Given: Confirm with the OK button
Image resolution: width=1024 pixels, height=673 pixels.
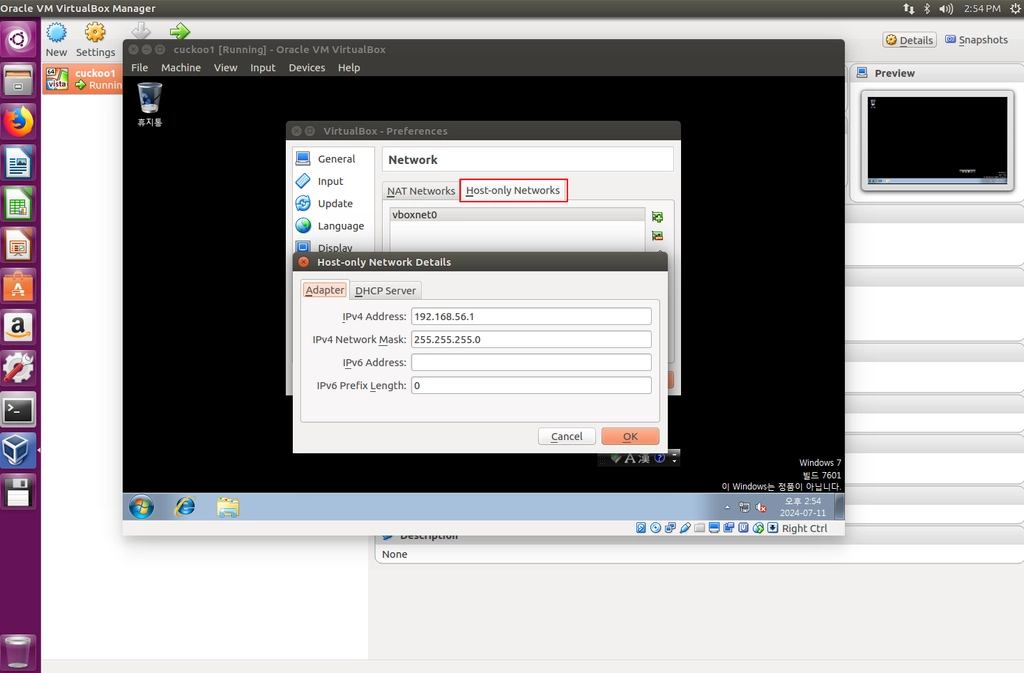Looking at the screenshot, I should click(x=630, y=436).
